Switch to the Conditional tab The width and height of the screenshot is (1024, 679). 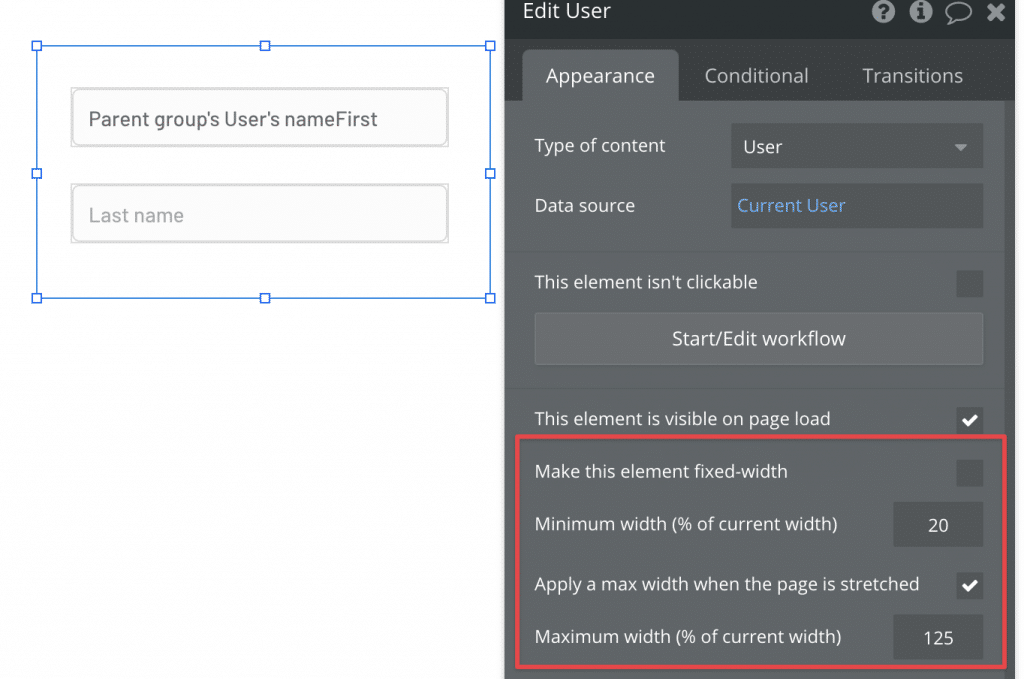click(756, 75)
